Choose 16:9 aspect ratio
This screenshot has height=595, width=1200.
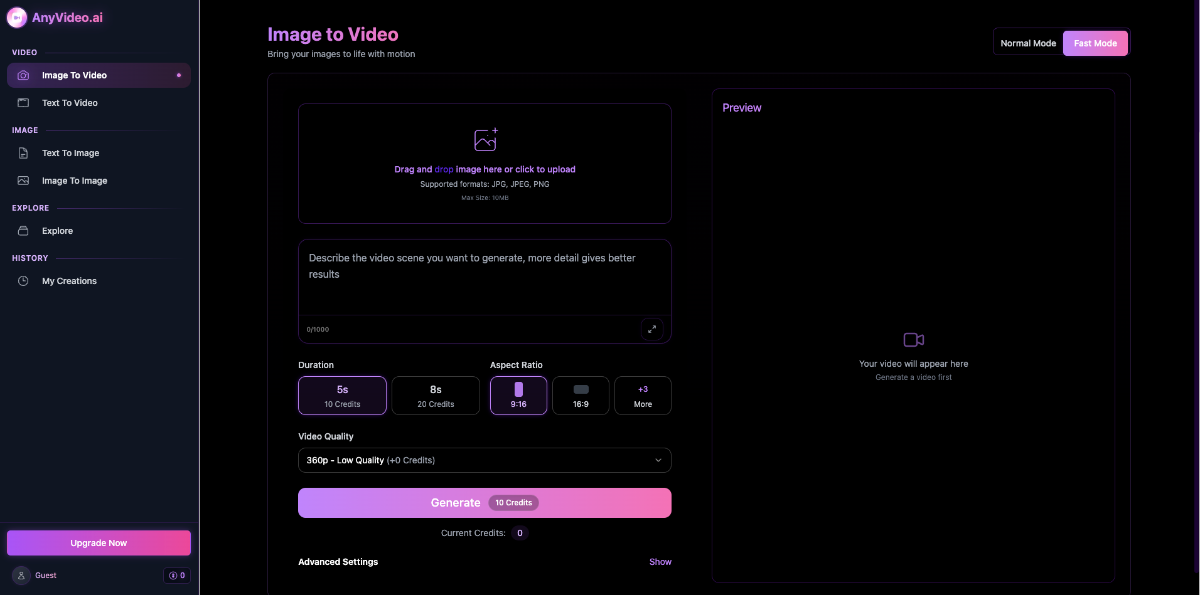580,395
